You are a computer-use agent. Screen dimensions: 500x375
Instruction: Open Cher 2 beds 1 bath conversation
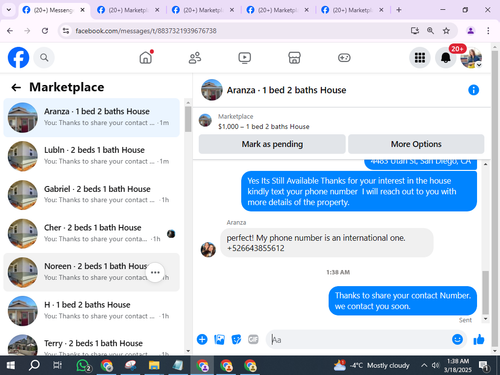tap(91, 233)
